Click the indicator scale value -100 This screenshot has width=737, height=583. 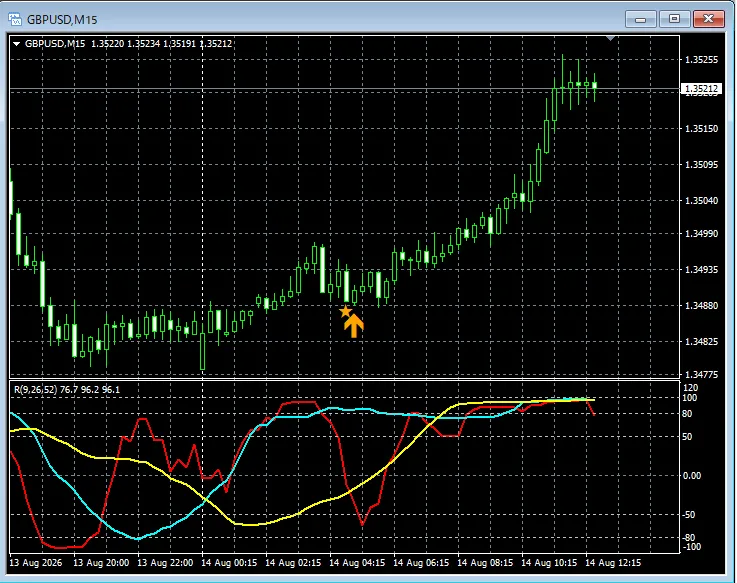[691, 547]
